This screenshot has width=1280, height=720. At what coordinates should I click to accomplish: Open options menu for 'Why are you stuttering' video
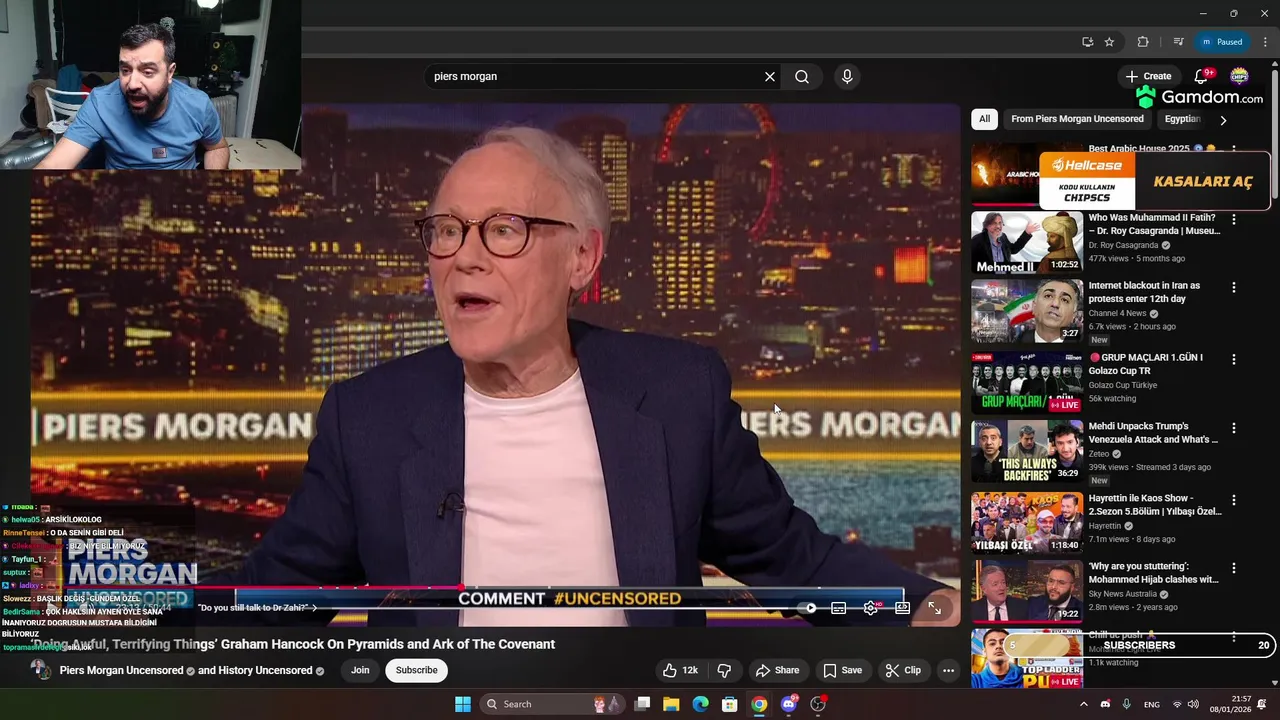tap(1233, 568)
